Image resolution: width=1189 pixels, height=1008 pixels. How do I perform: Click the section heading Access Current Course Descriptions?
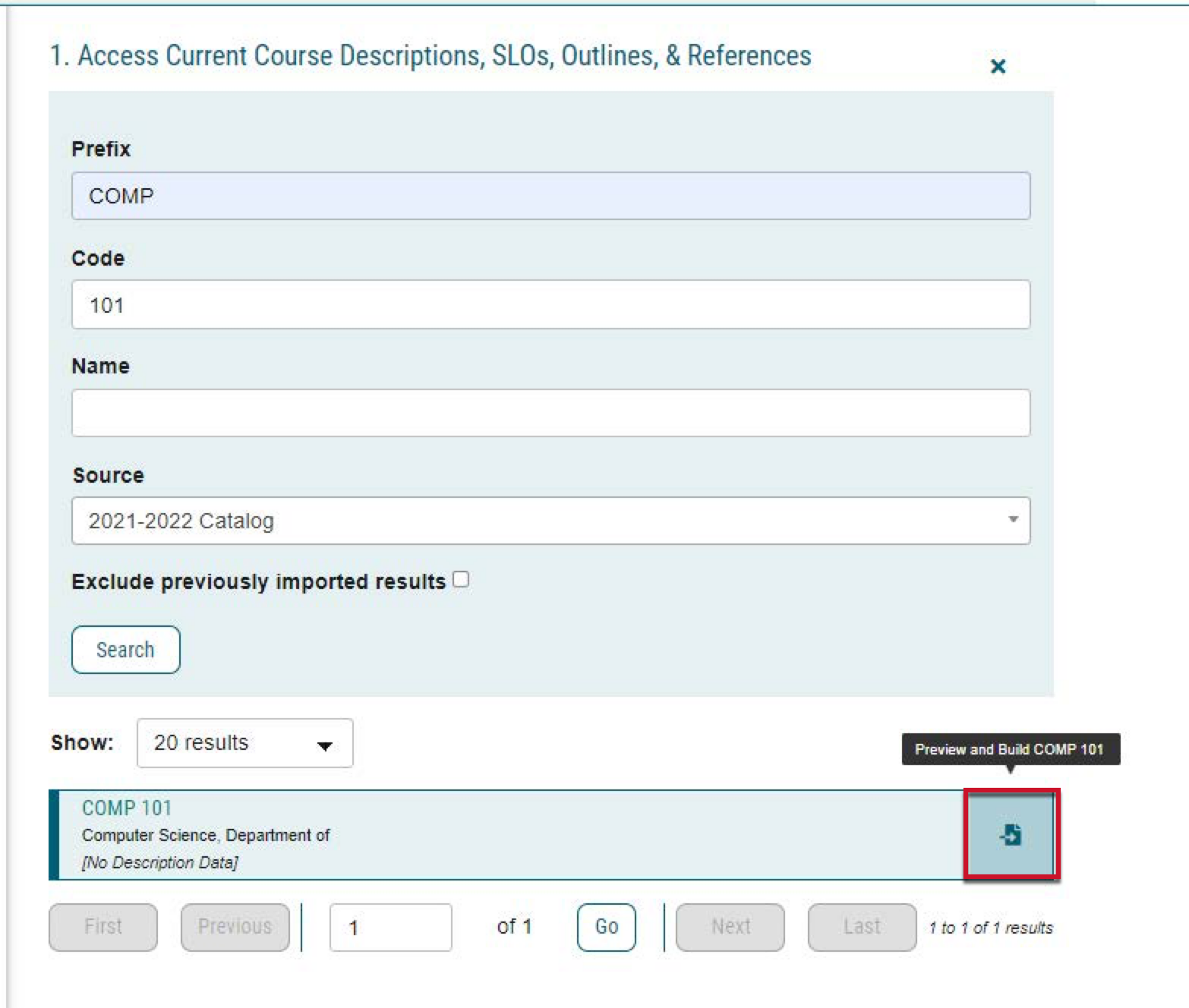pos(430,55)
